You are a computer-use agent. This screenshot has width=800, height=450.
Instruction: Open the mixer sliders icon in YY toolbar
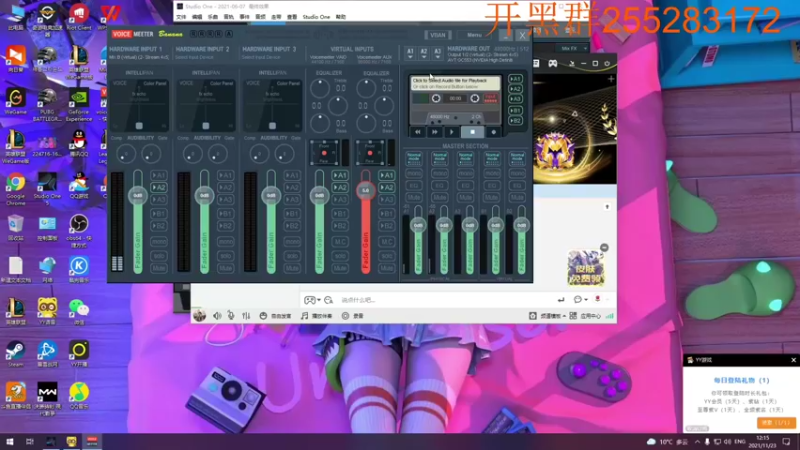pos(246,316)
